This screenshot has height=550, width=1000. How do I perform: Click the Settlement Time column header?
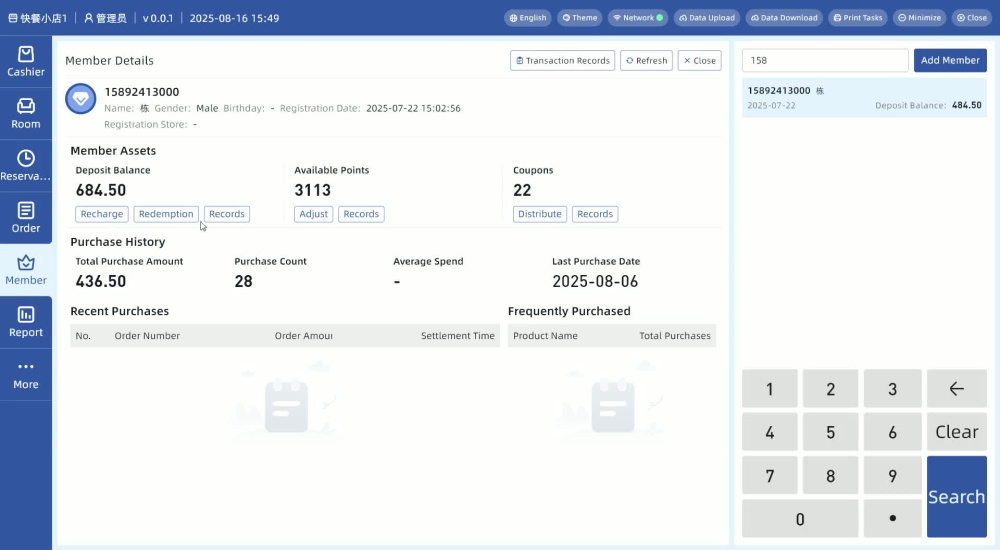(457, 336)
